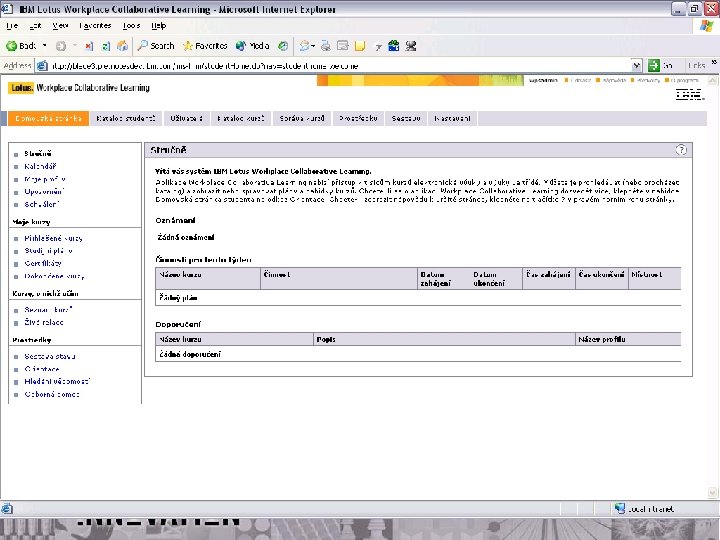Switch to the Správa kurzů tab

pos(302,118)
